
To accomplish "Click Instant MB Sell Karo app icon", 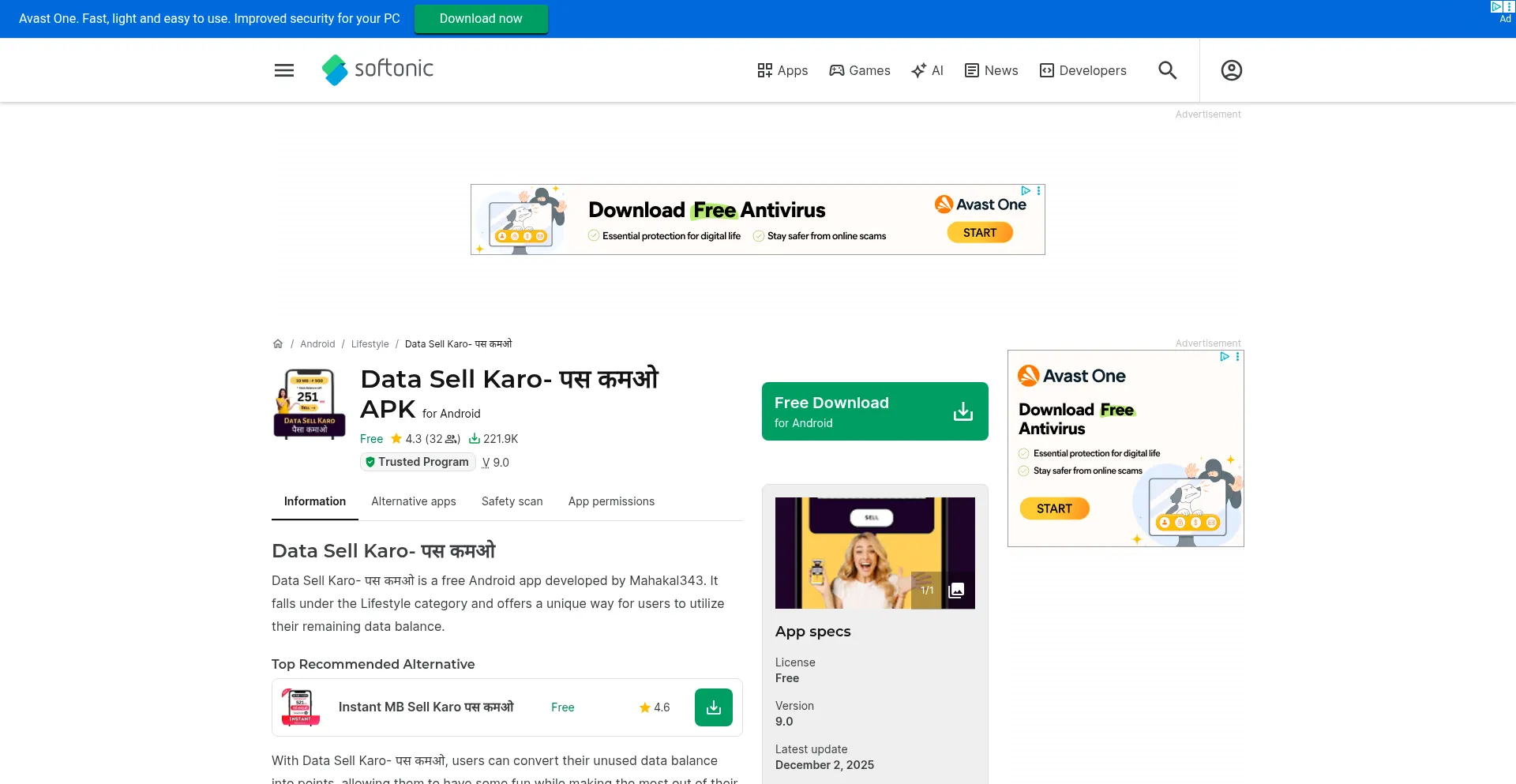I will [301, 707].
